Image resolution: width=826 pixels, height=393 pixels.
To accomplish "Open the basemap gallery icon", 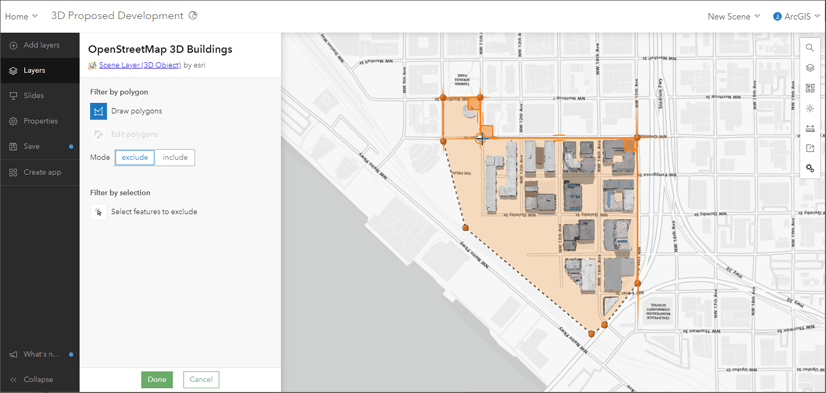I will (810, 88).
